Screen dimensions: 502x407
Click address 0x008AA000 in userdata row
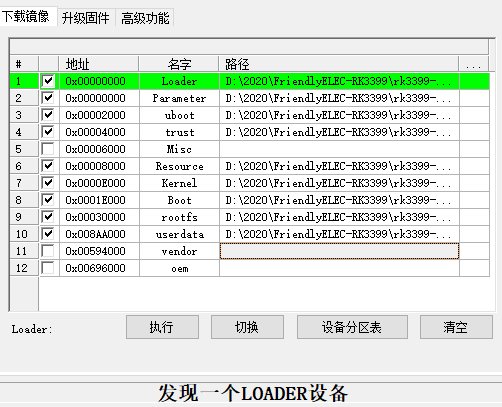click(x=99, y=234)
